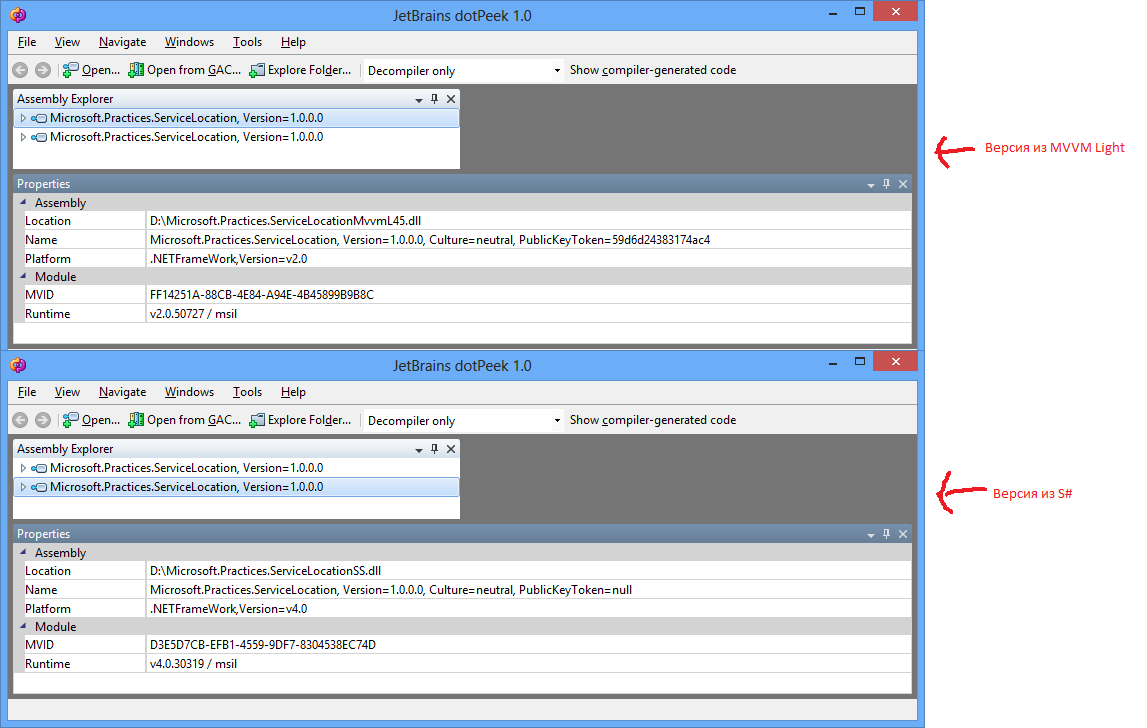Open Navigate menu in top window
Screen dimensions: 1147x728
pyautogui.click(x=122, y=42)
